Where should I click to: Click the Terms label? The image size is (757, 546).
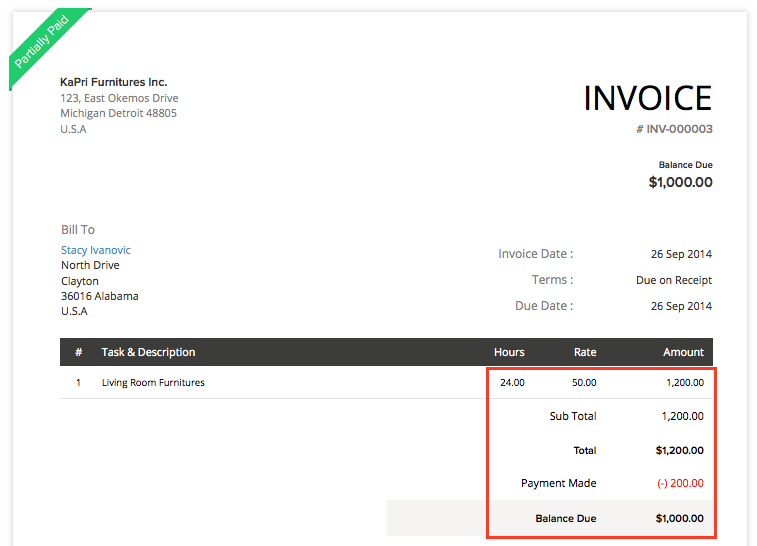(x=552, y=280)
